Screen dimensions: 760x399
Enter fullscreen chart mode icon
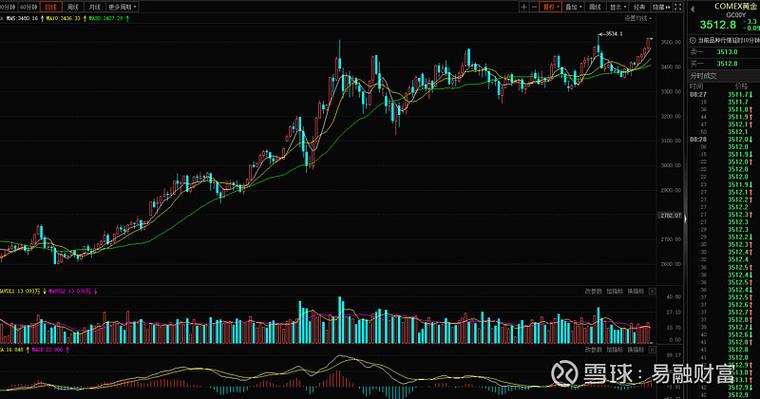tap(678, 7)
